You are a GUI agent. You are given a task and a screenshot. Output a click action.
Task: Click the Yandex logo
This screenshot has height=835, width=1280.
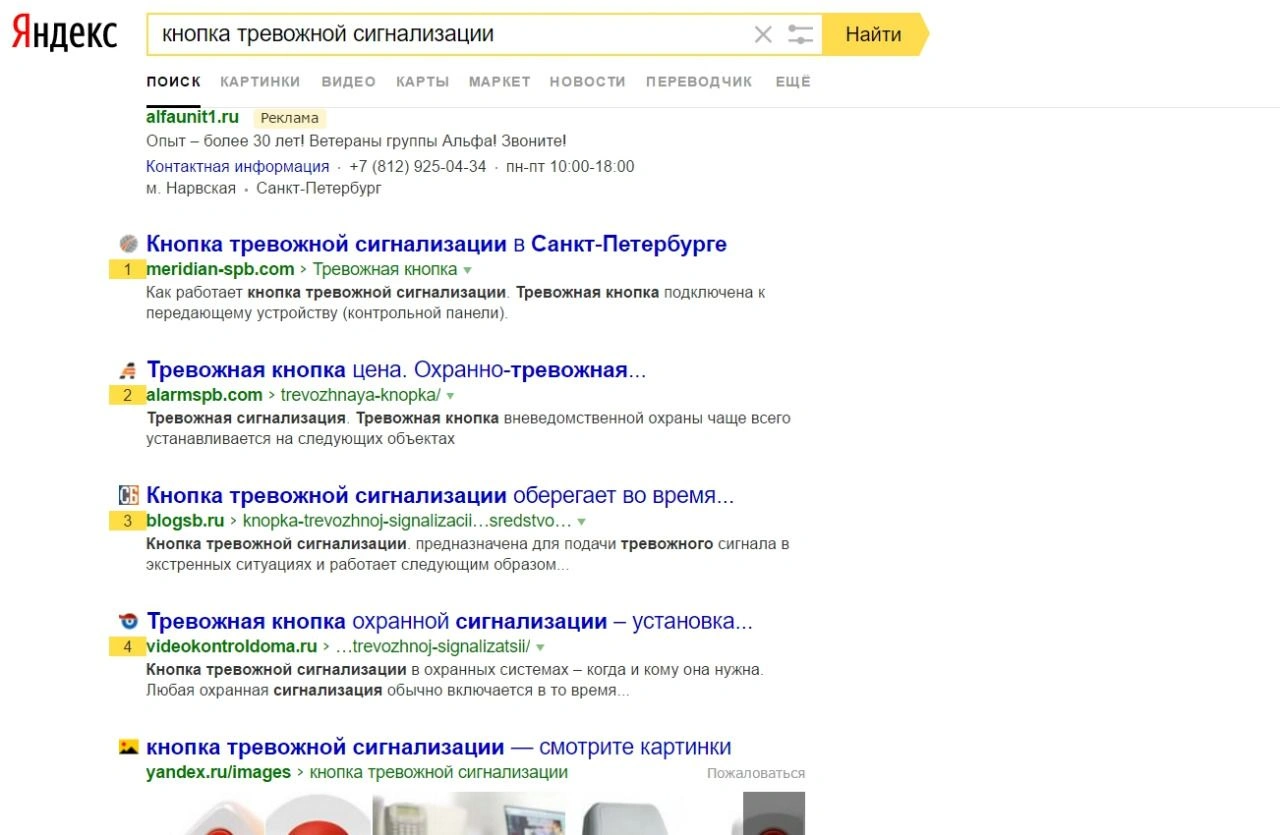point(64,34)
